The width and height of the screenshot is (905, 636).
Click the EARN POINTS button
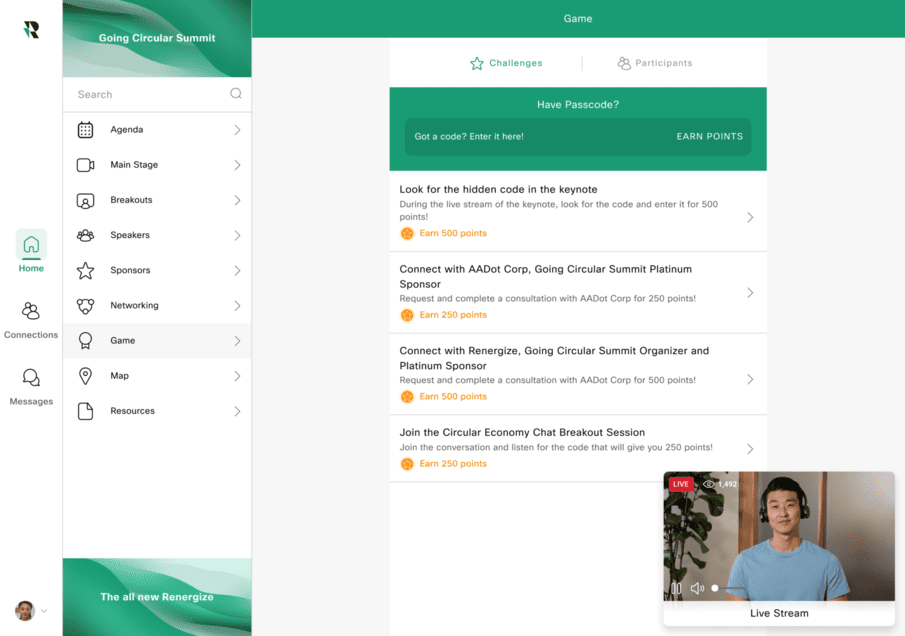(x=709, y=137)
